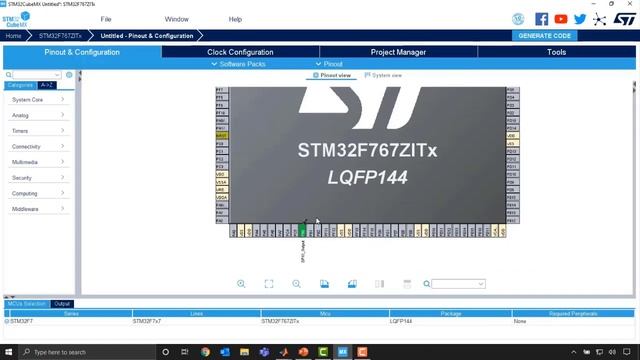Click the GENERATE CODE button
The height and width of the screenshot is (360, 640).
pos(544,36)
